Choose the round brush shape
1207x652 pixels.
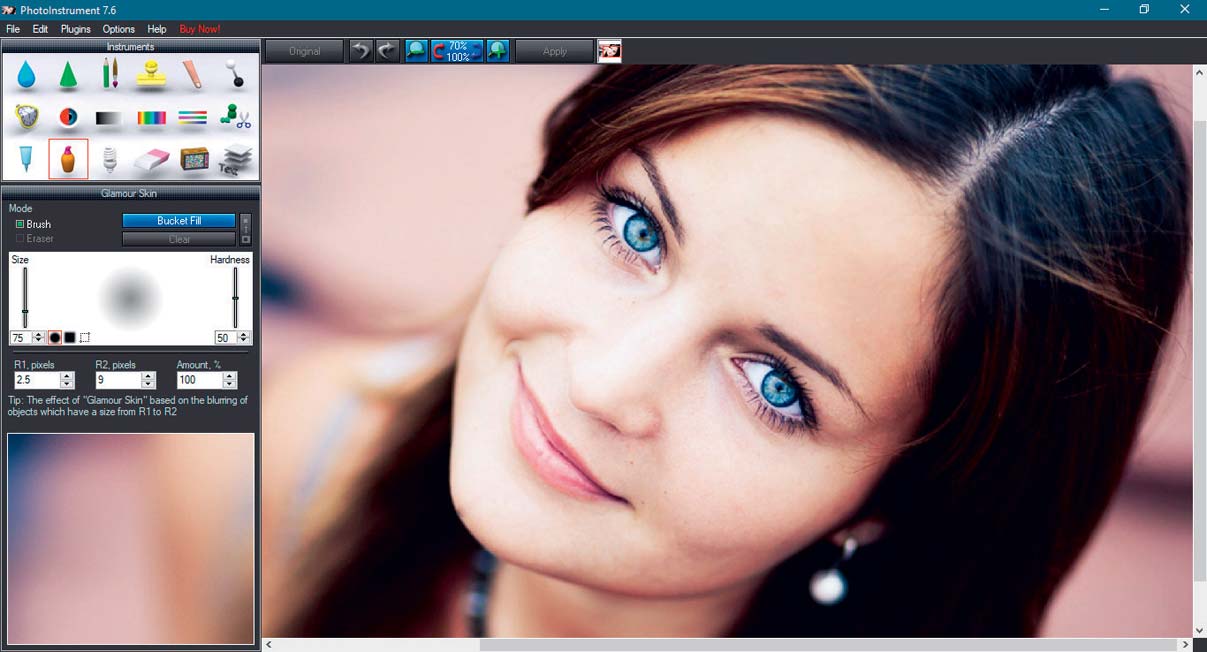(x=55, y=338)
